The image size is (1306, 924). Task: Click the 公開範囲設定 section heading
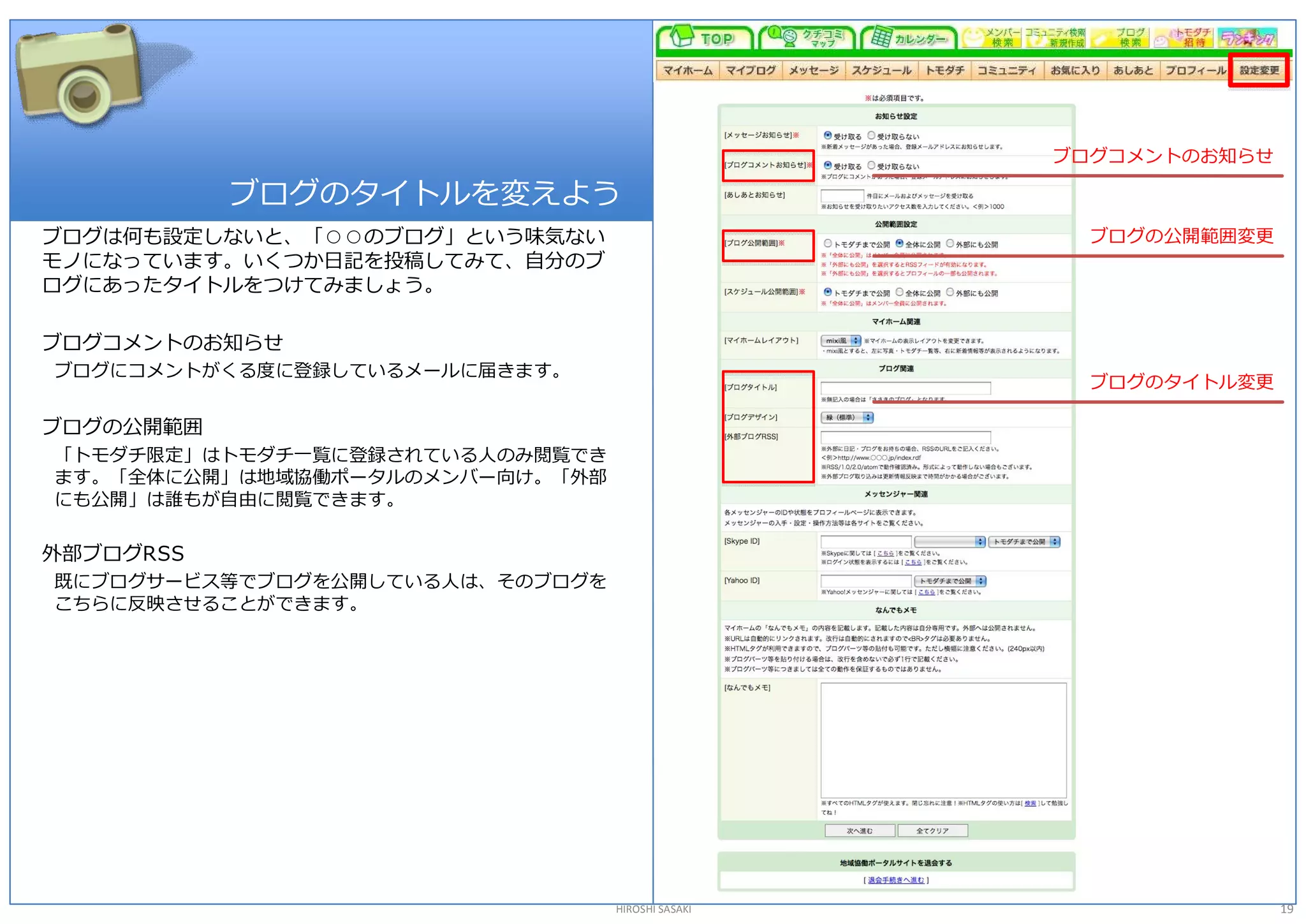coord(896,224)
